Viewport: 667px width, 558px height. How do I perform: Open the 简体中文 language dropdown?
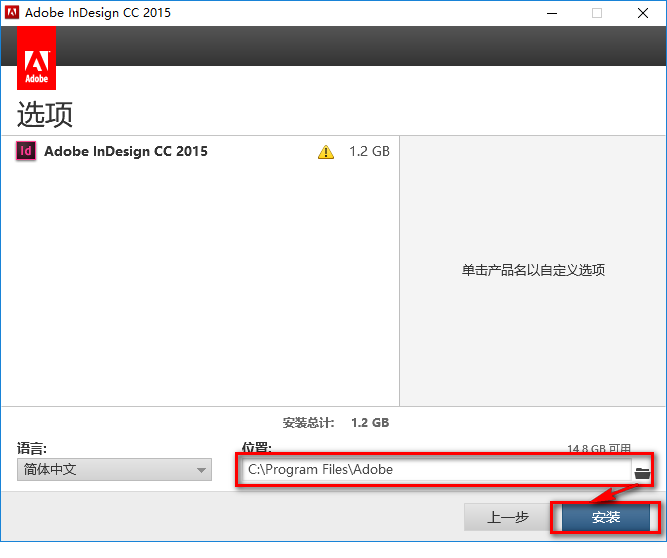point(114,470)
